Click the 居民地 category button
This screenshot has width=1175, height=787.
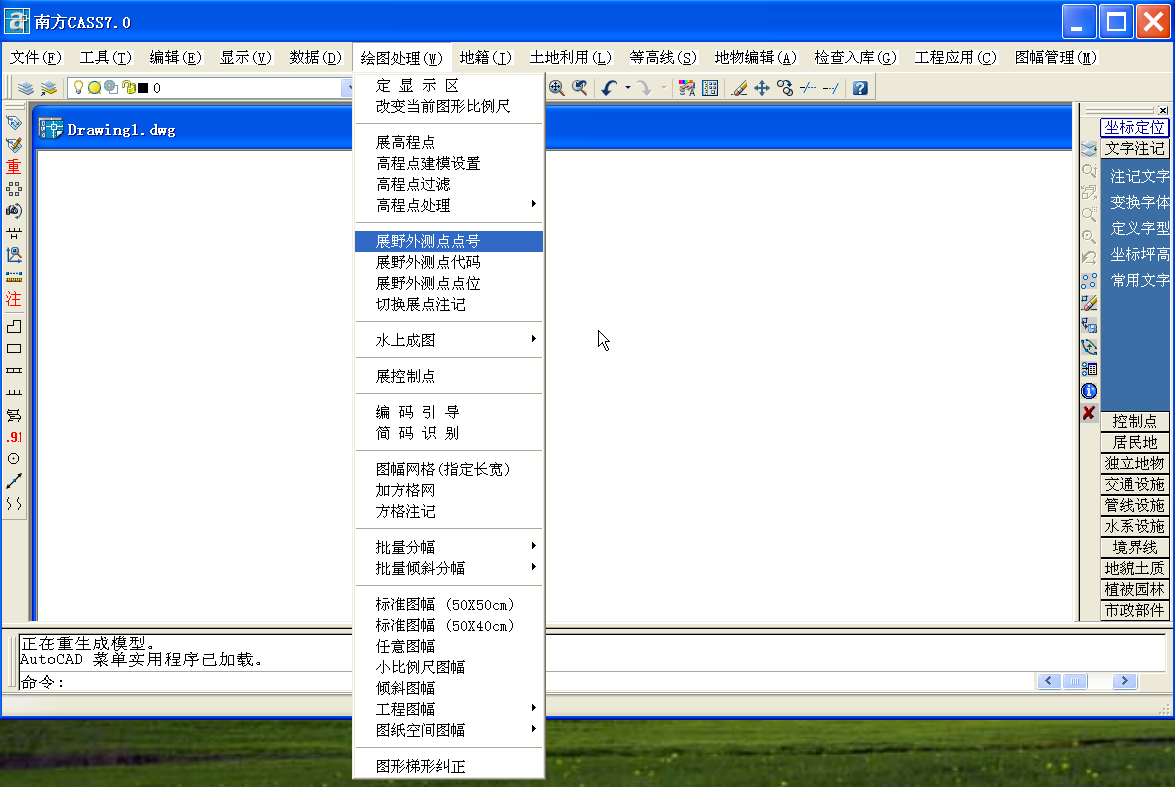click(x=1135, y=442)
